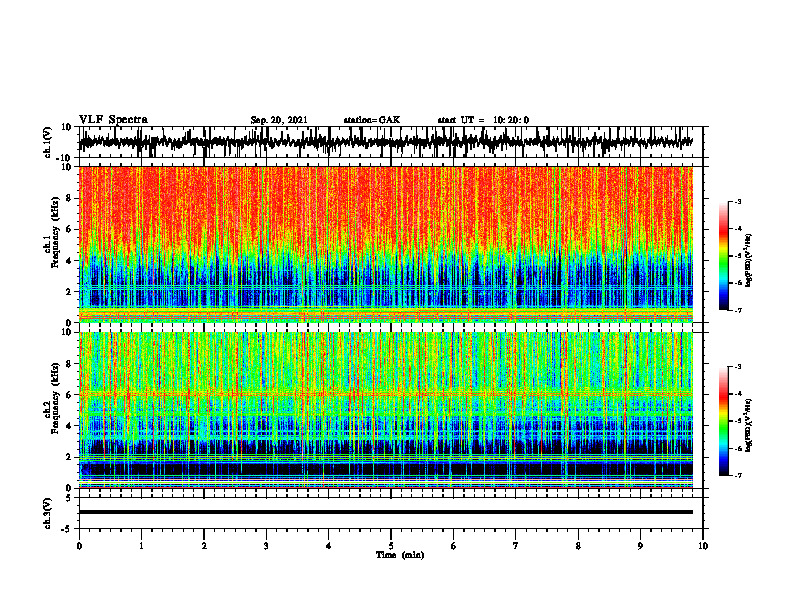Click time tick label "8" on x-axis
This screenshot has height=612, width=792.
(578, 546)
